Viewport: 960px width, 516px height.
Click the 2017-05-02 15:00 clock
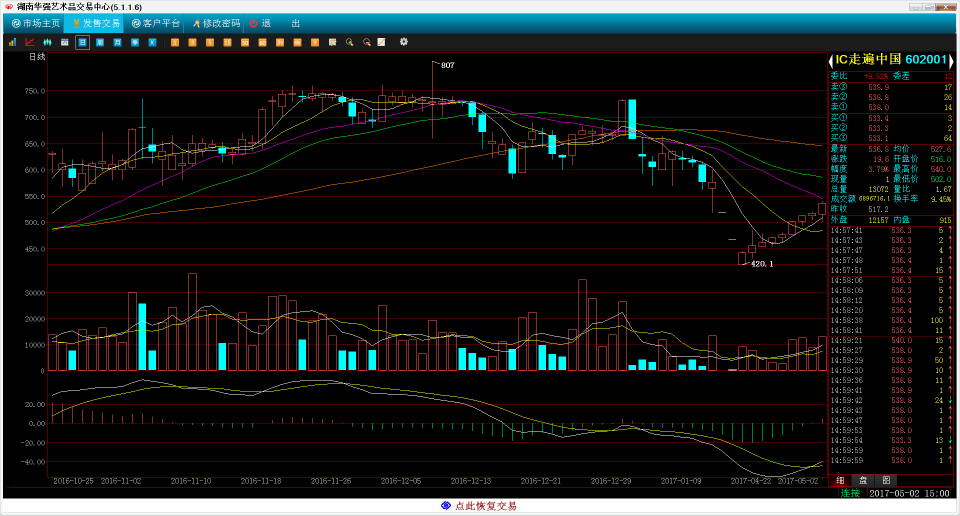point(909,493)
